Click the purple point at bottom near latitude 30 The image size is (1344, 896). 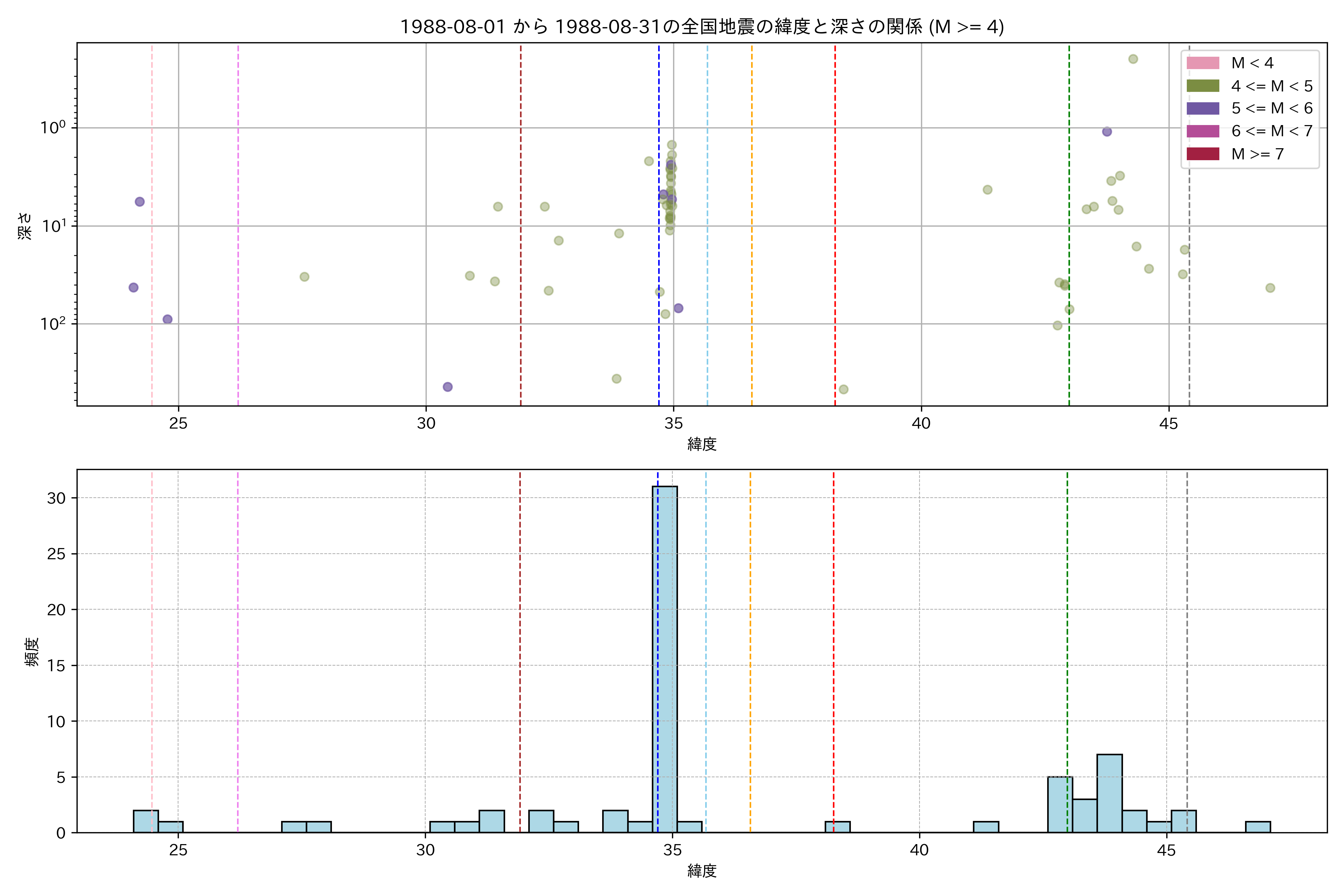[447, 387]
